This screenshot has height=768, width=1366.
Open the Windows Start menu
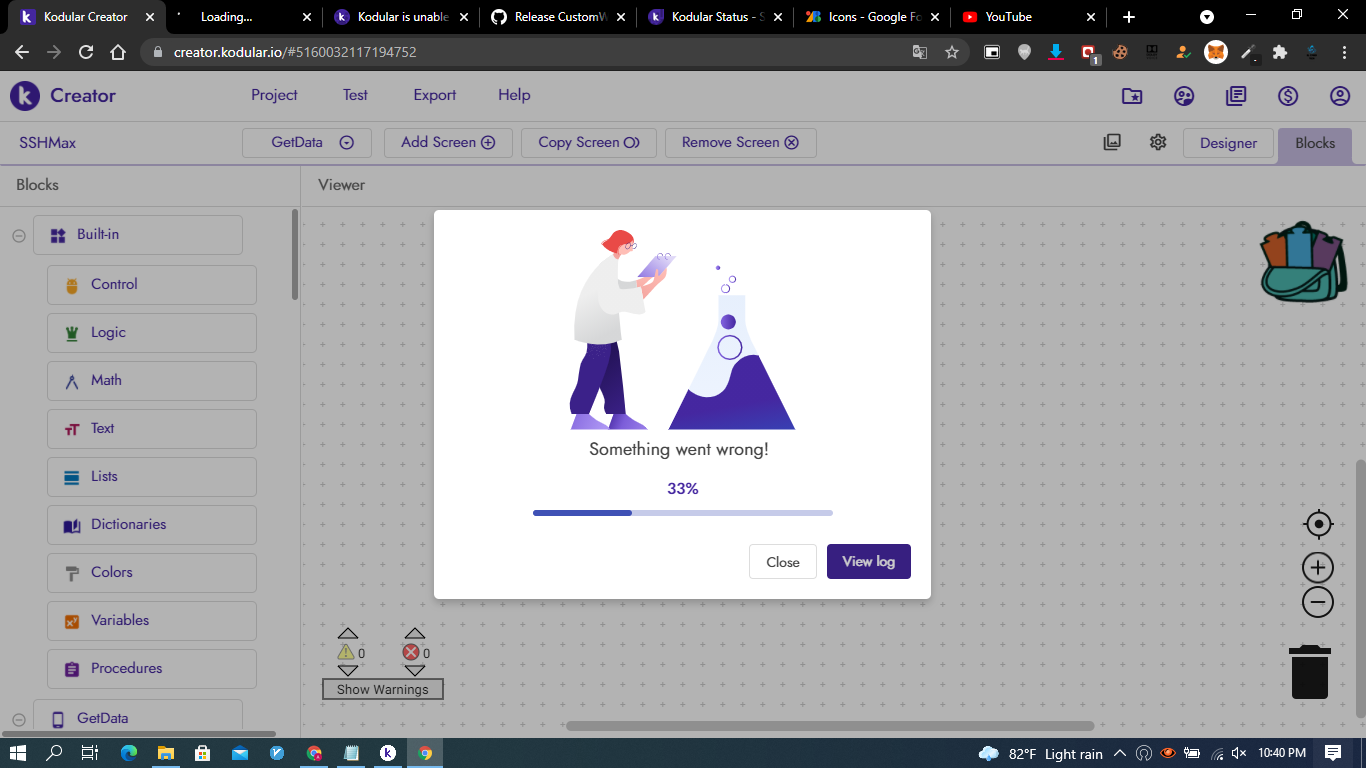point(18,753)
